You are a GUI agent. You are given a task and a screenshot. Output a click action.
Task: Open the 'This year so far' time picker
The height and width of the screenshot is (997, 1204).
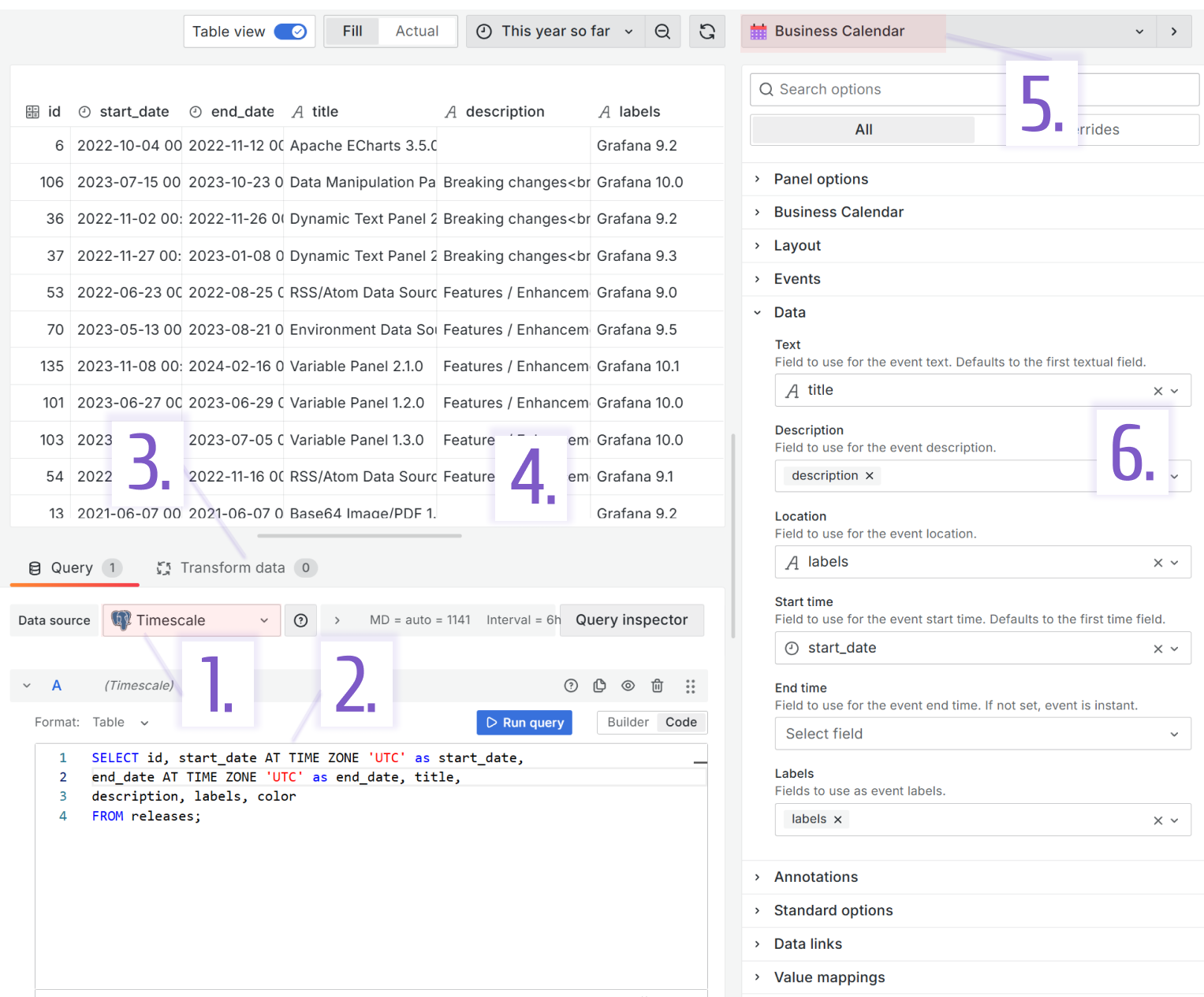555,32
